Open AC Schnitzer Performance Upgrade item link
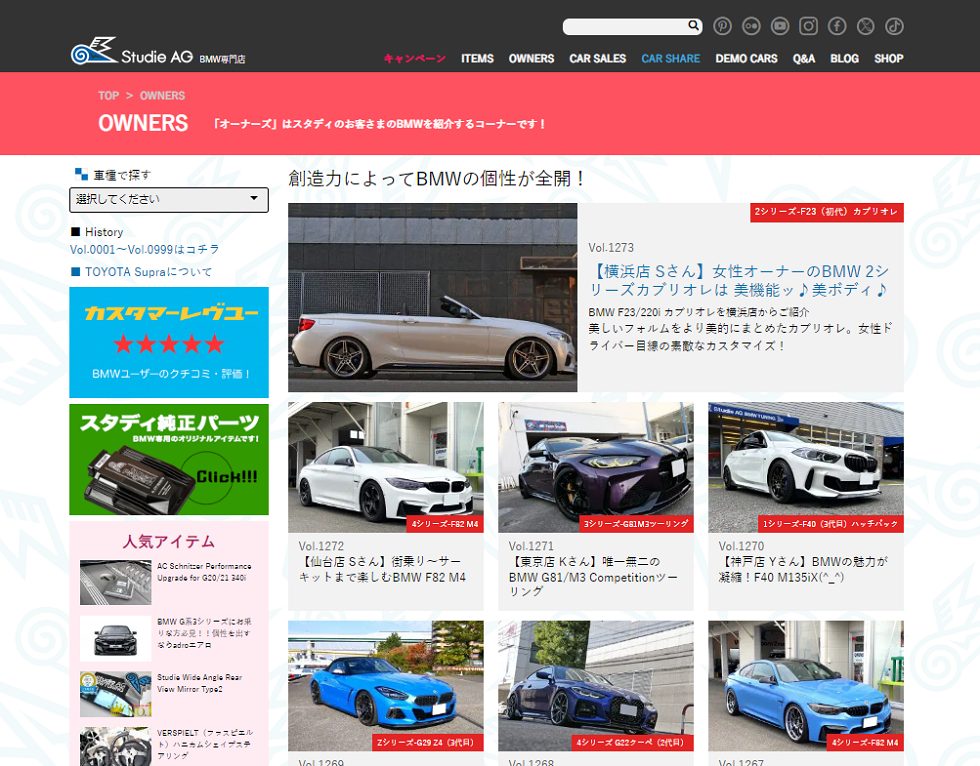980x766 pixels. point(204,572)
